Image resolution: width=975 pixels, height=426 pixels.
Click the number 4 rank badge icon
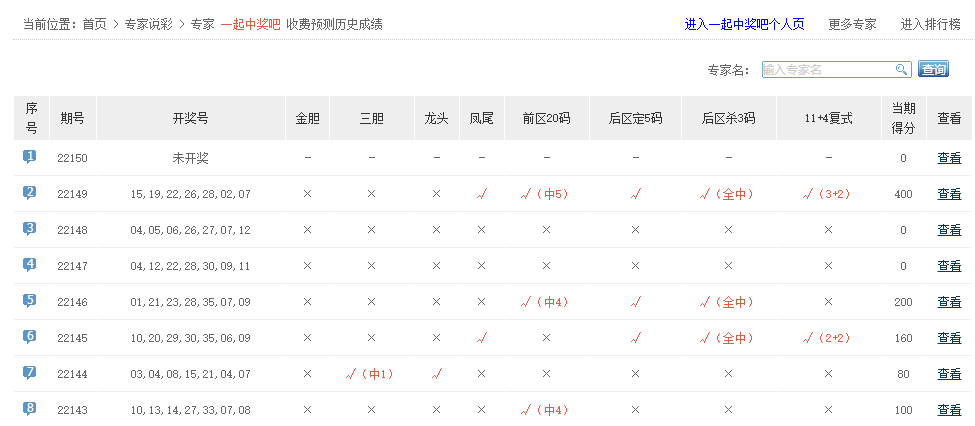[x=30, y=265]
